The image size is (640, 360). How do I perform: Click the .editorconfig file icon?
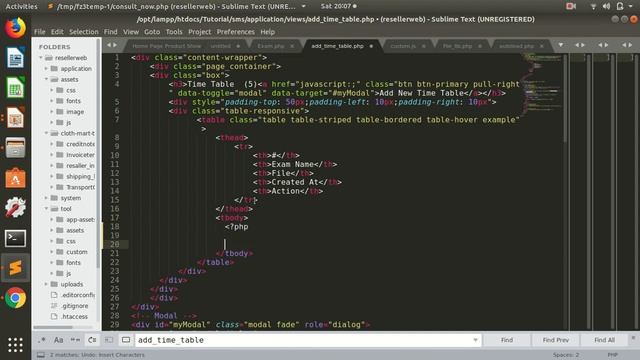(54, 295)
